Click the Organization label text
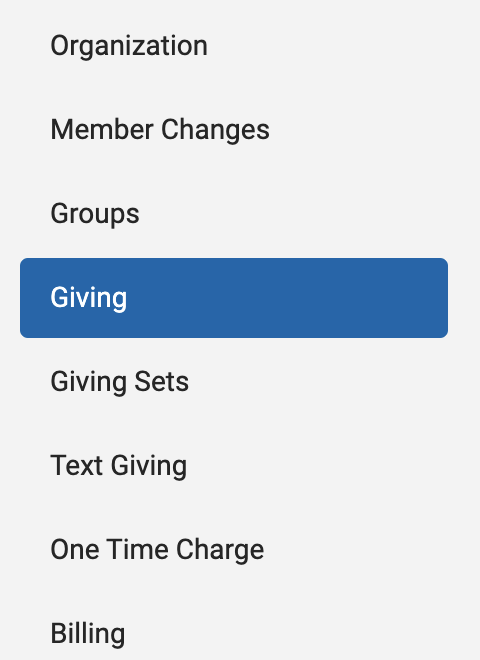 click(129, 46)
